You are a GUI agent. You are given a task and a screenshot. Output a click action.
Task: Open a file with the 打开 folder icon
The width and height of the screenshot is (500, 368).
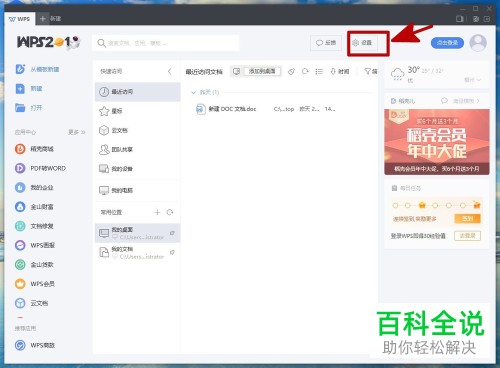(20, 108)
